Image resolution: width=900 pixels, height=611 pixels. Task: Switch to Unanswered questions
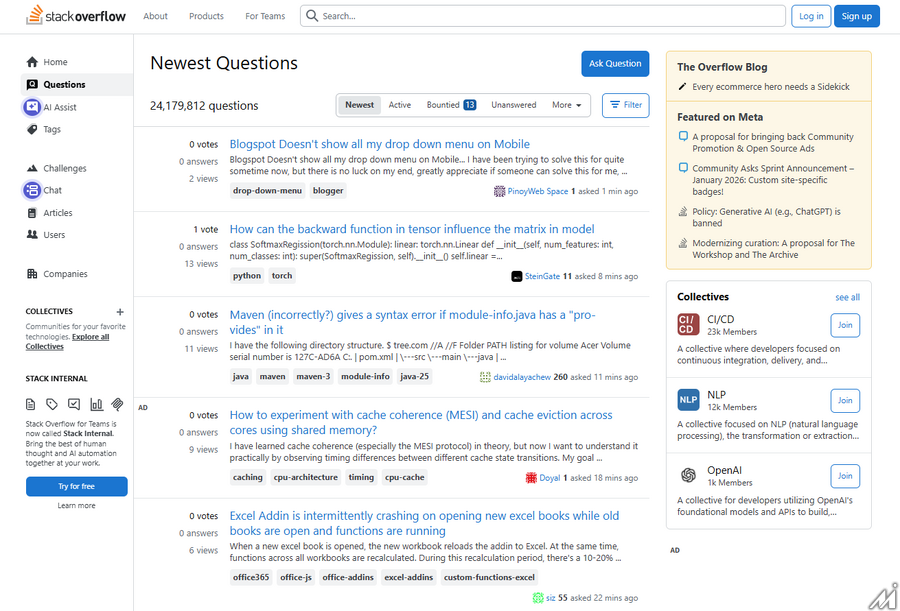(x=513, y=104)
